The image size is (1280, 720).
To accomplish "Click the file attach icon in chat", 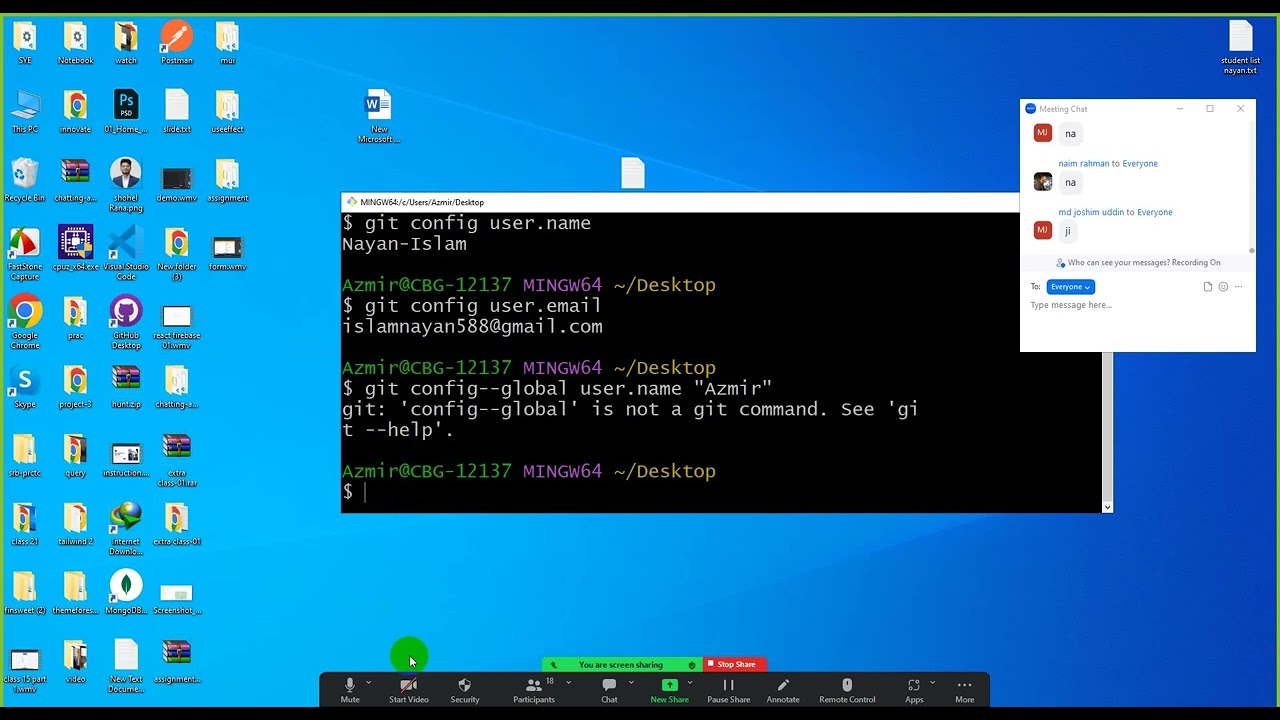I will point(1208,287).
